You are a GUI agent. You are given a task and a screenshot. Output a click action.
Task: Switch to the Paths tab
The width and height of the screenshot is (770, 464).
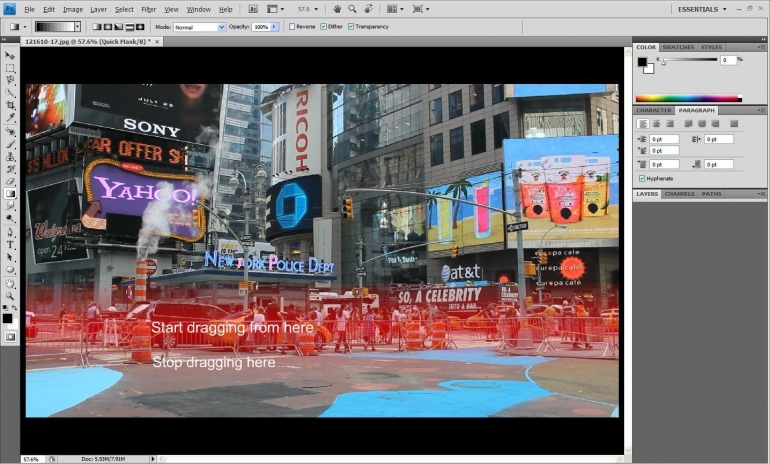711,194
